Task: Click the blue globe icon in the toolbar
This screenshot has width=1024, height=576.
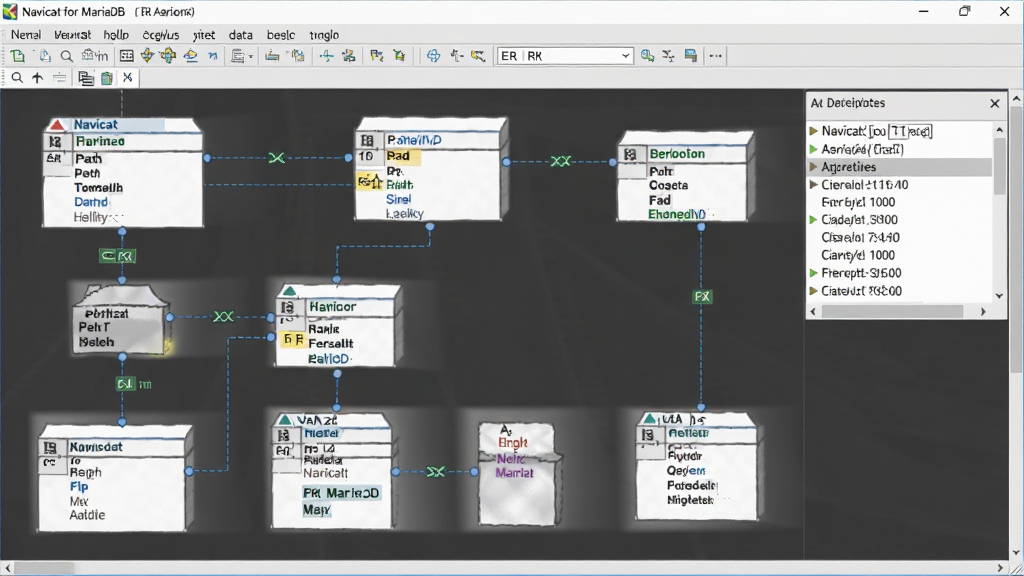Action: tap(433, 56)
